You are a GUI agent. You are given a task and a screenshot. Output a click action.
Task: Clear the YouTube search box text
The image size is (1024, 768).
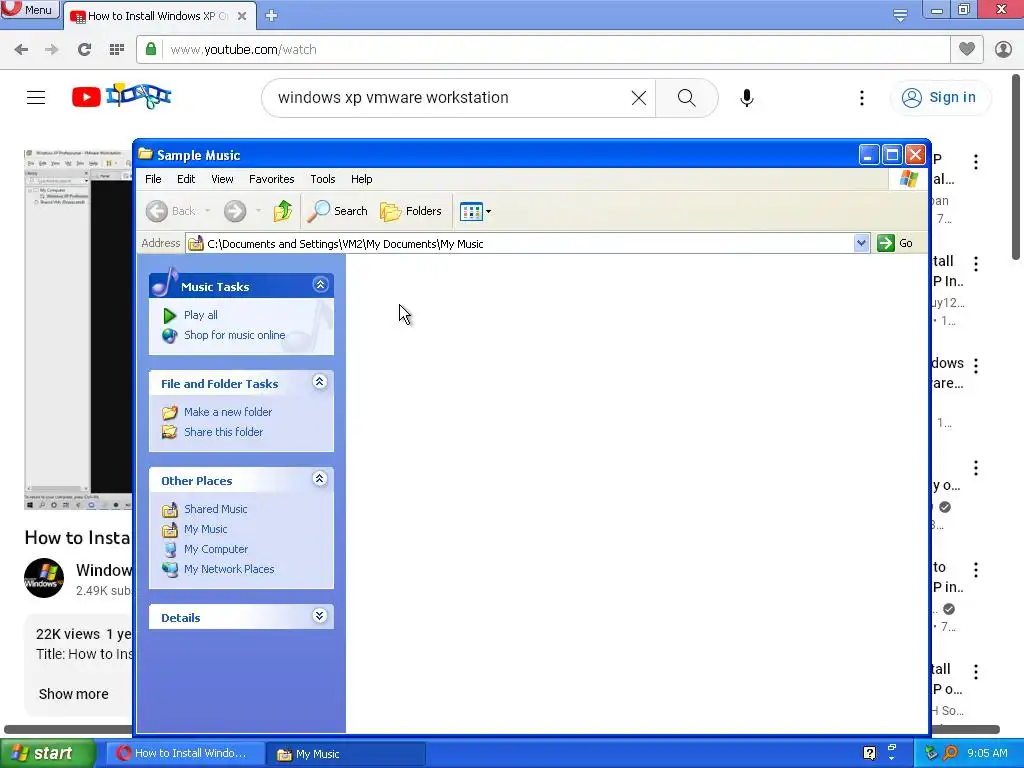coord(639,98)
